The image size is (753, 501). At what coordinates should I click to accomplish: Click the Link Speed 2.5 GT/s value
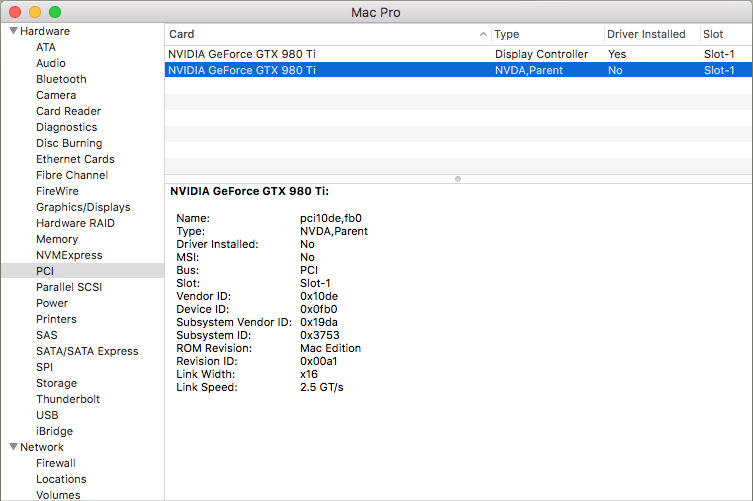click(322, 387)
